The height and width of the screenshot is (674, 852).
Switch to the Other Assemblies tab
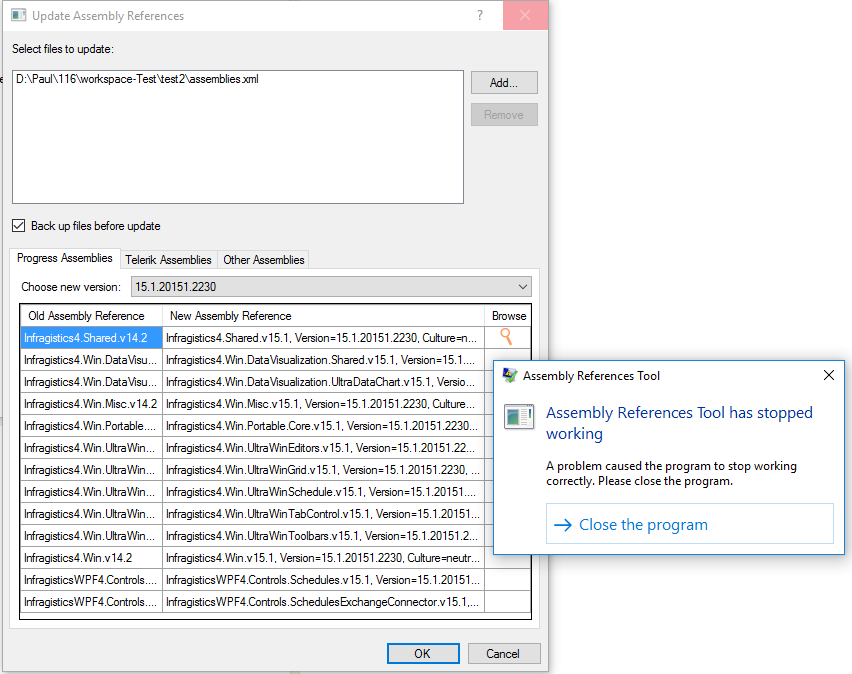coord(264,260)
